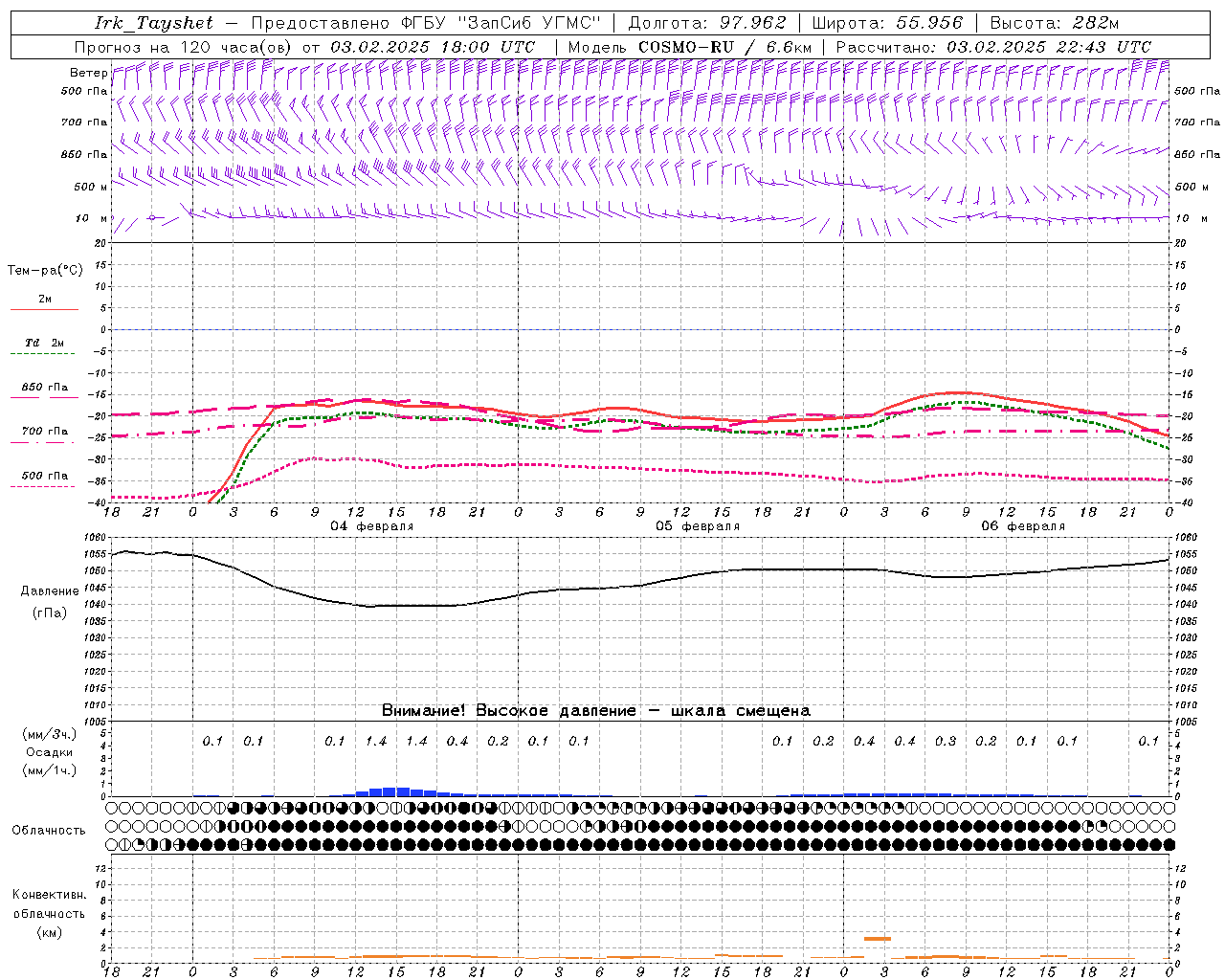The height and width of the screenshot is (980, 1225).
Task: Click the "Ветер" wind panel label
Action: (89, 73)
